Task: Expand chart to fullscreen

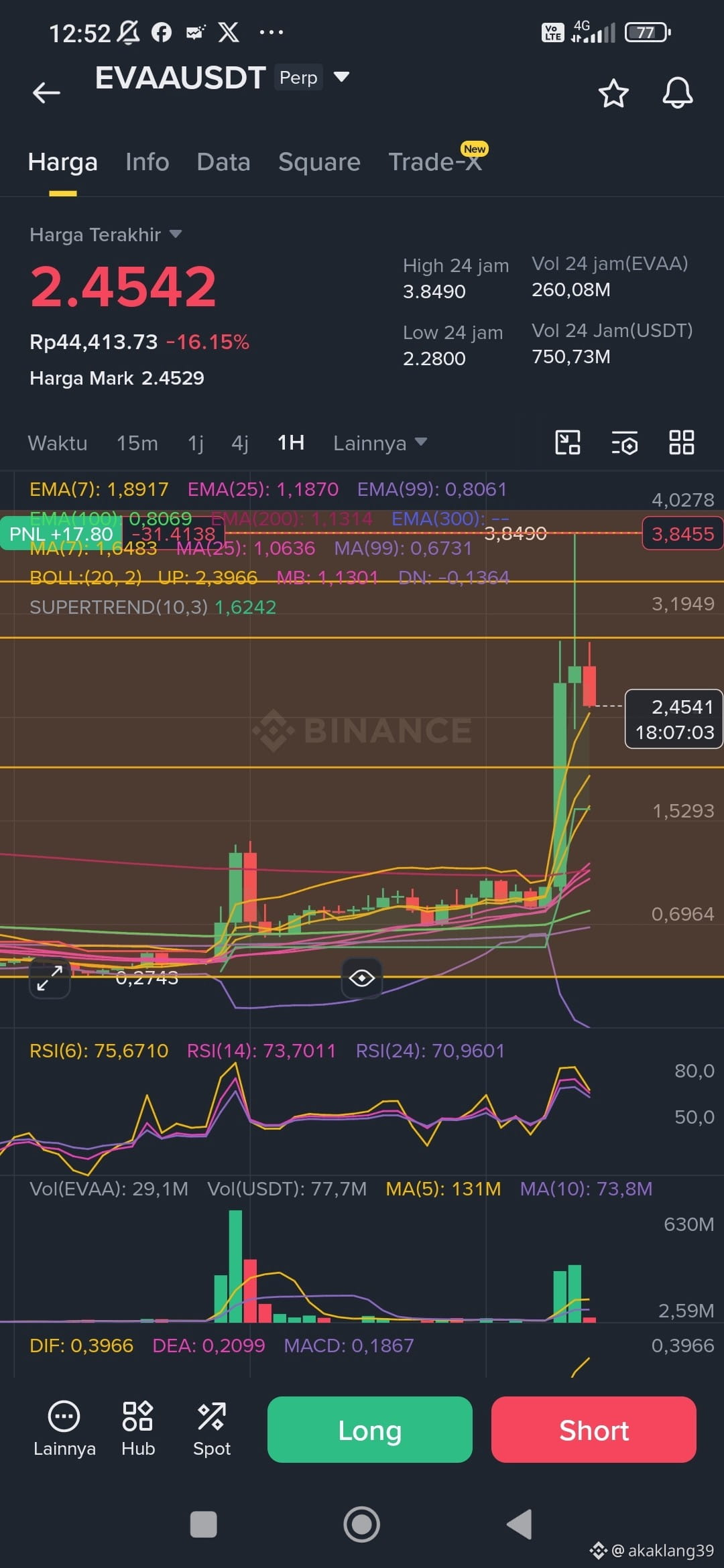Action: click(50, 978)
